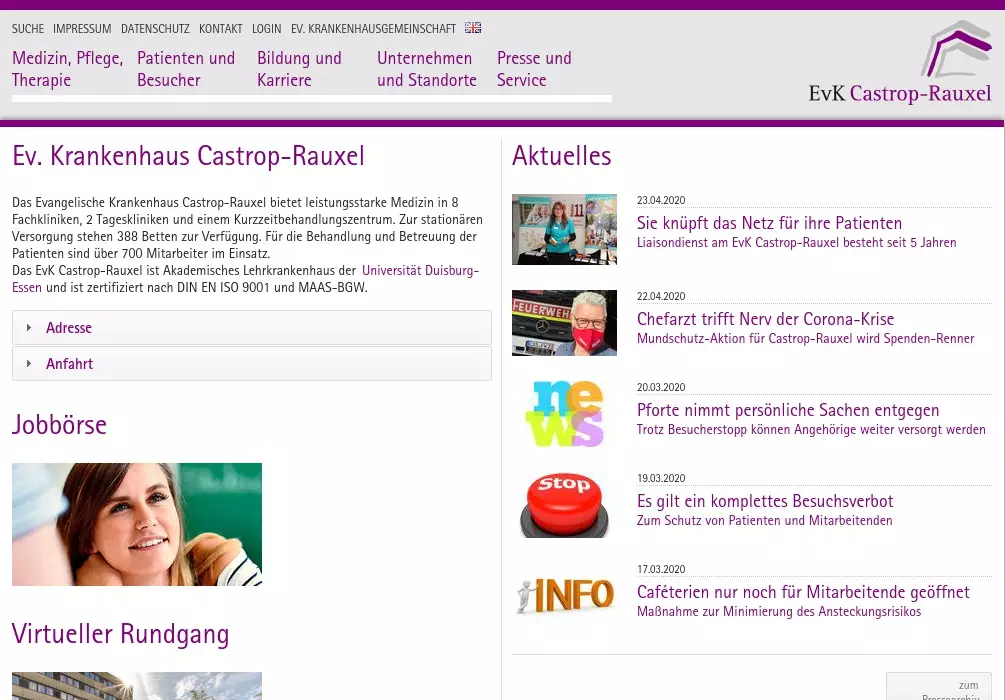Screen dimensions: 1005x700
Task: Click the EvK Castrop-Rauxel logo
Action: [900, 64]
